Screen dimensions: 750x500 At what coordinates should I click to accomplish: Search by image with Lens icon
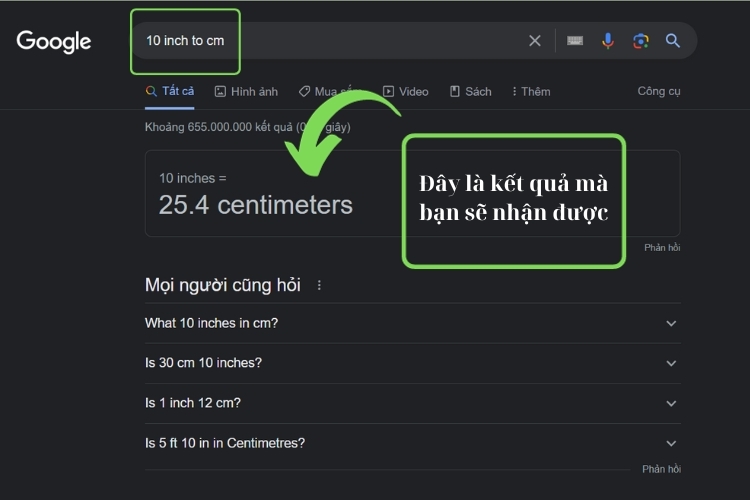click(x=640, y=41)
